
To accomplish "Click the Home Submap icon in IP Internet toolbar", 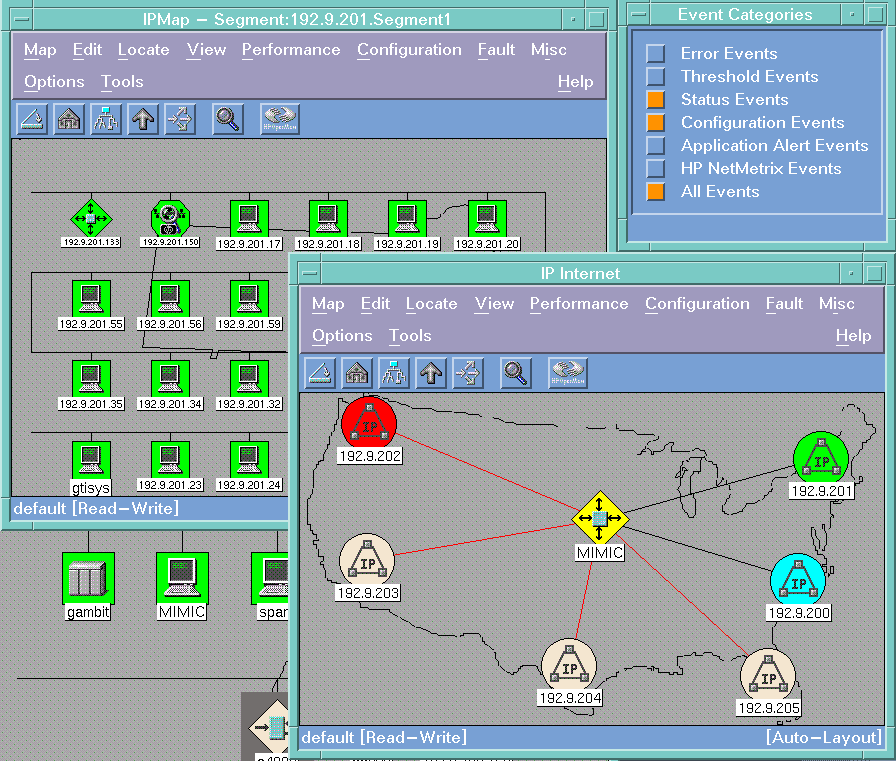I will 357,373.
